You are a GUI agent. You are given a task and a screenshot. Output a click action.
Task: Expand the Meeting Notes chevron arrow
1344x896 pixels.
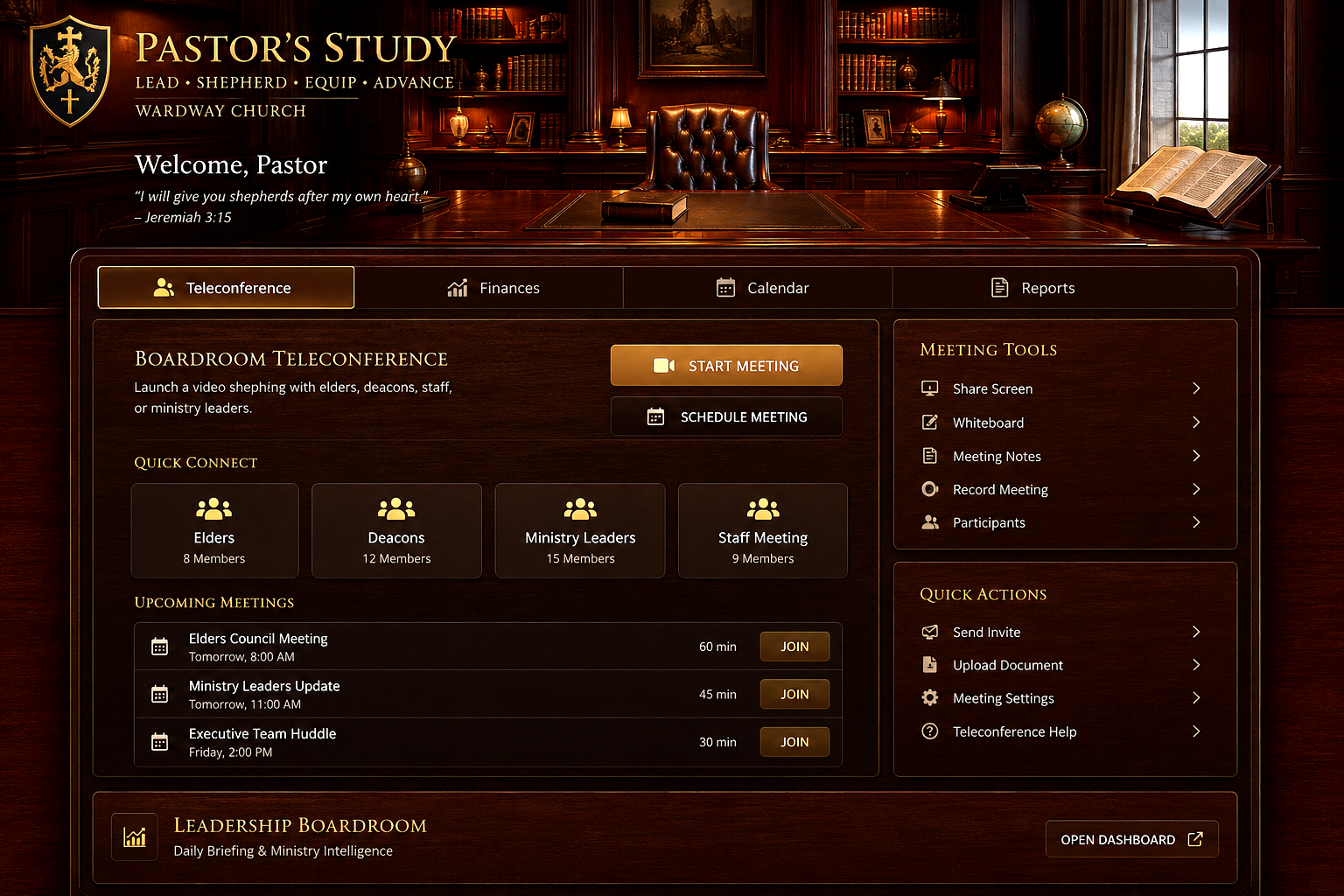point(1196,456)
